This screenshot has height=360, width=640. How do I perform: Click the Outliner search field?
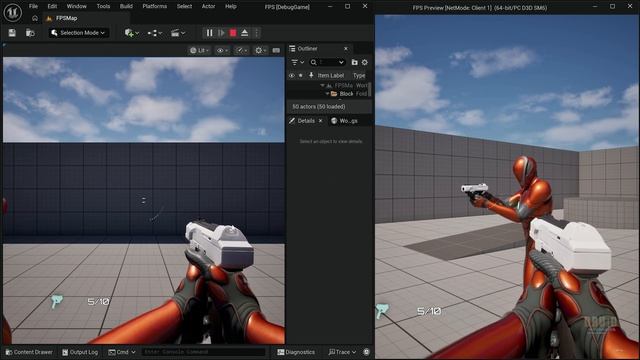(326, 62)
